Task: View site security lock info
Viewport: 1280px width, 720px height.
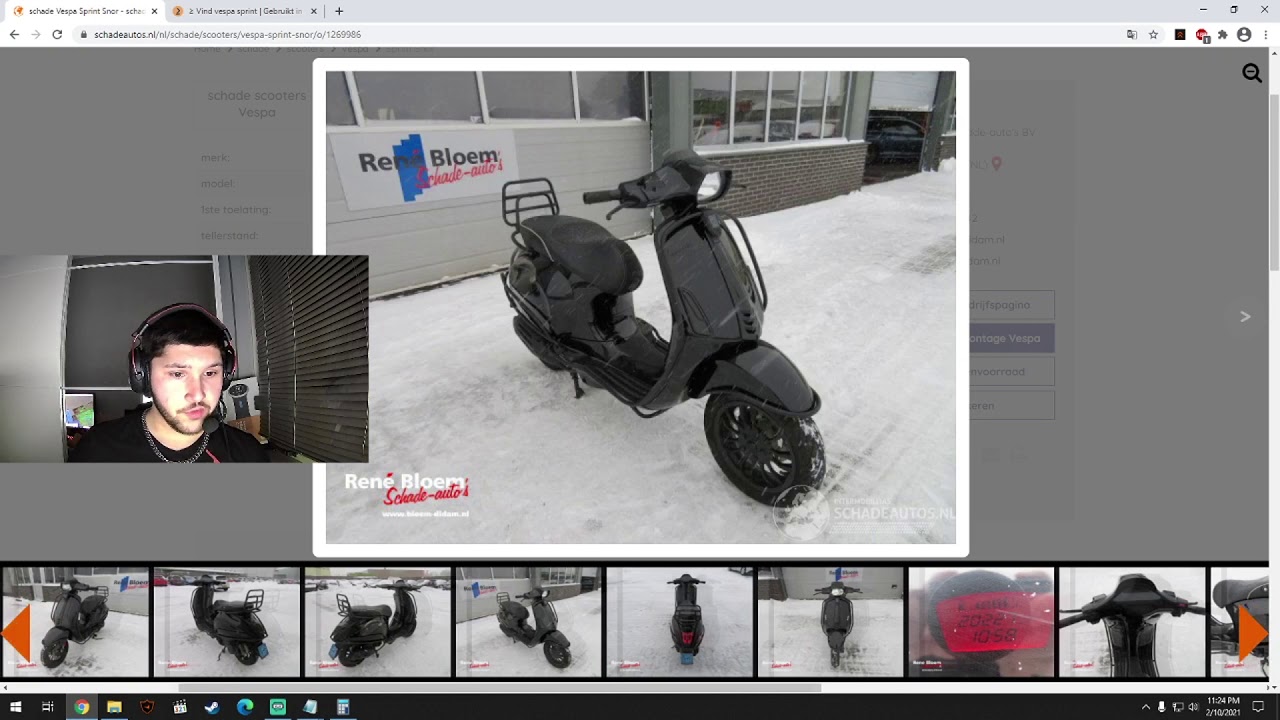Action: (x=85, y=34)
